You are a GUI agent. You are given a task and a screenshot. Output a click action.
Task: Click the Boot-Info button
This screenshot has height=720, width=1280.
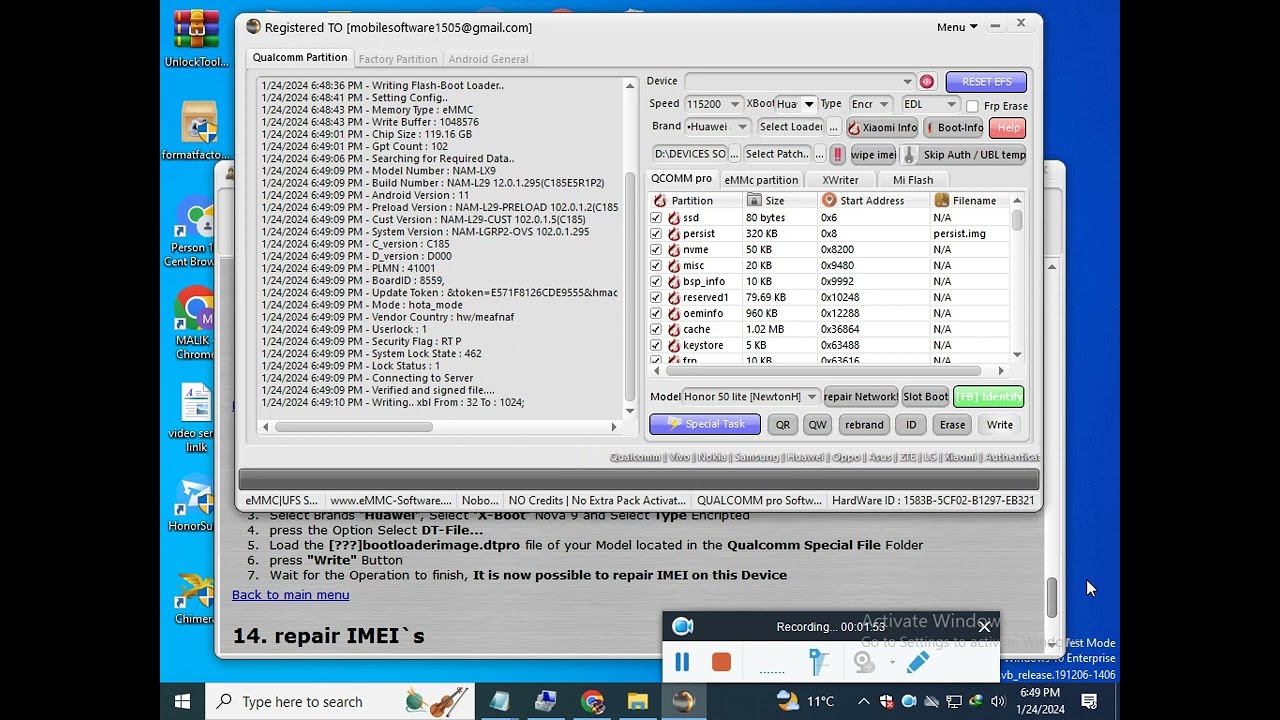pyautogui.click(x=955, y=128)
